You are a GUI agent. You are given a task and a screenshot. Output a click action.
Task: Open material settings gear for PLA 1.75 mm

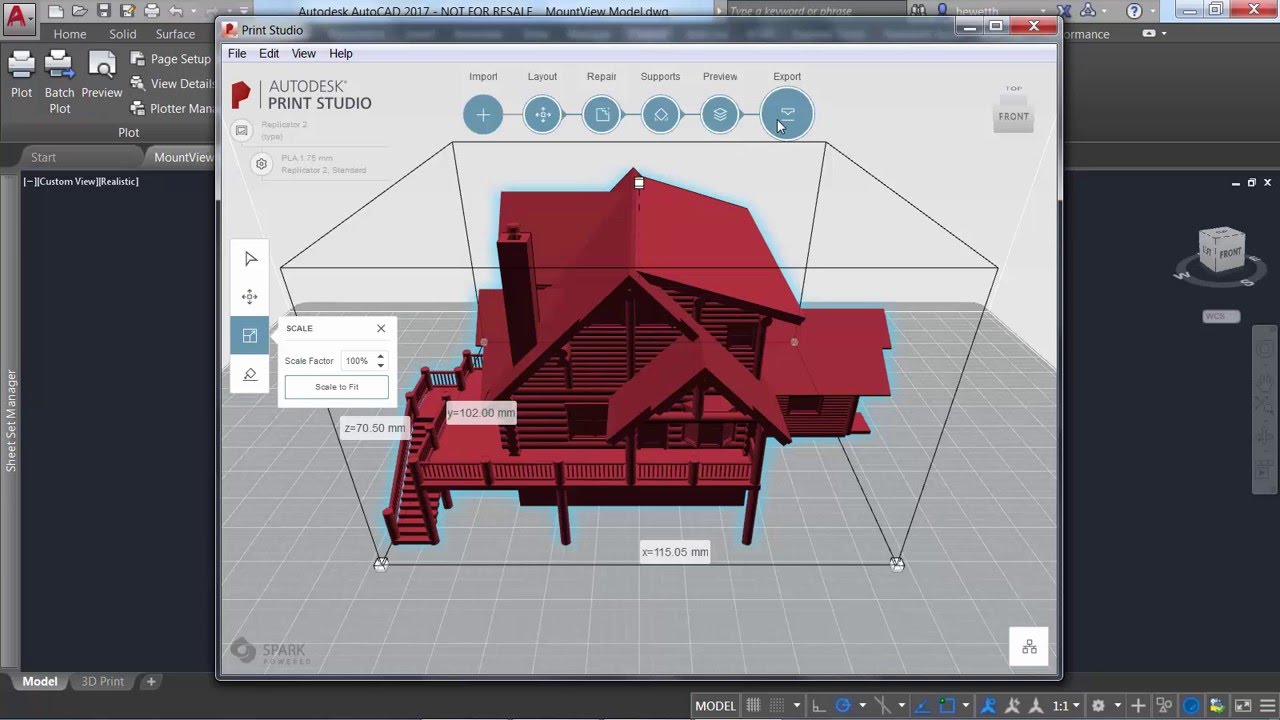pos(261,164)
